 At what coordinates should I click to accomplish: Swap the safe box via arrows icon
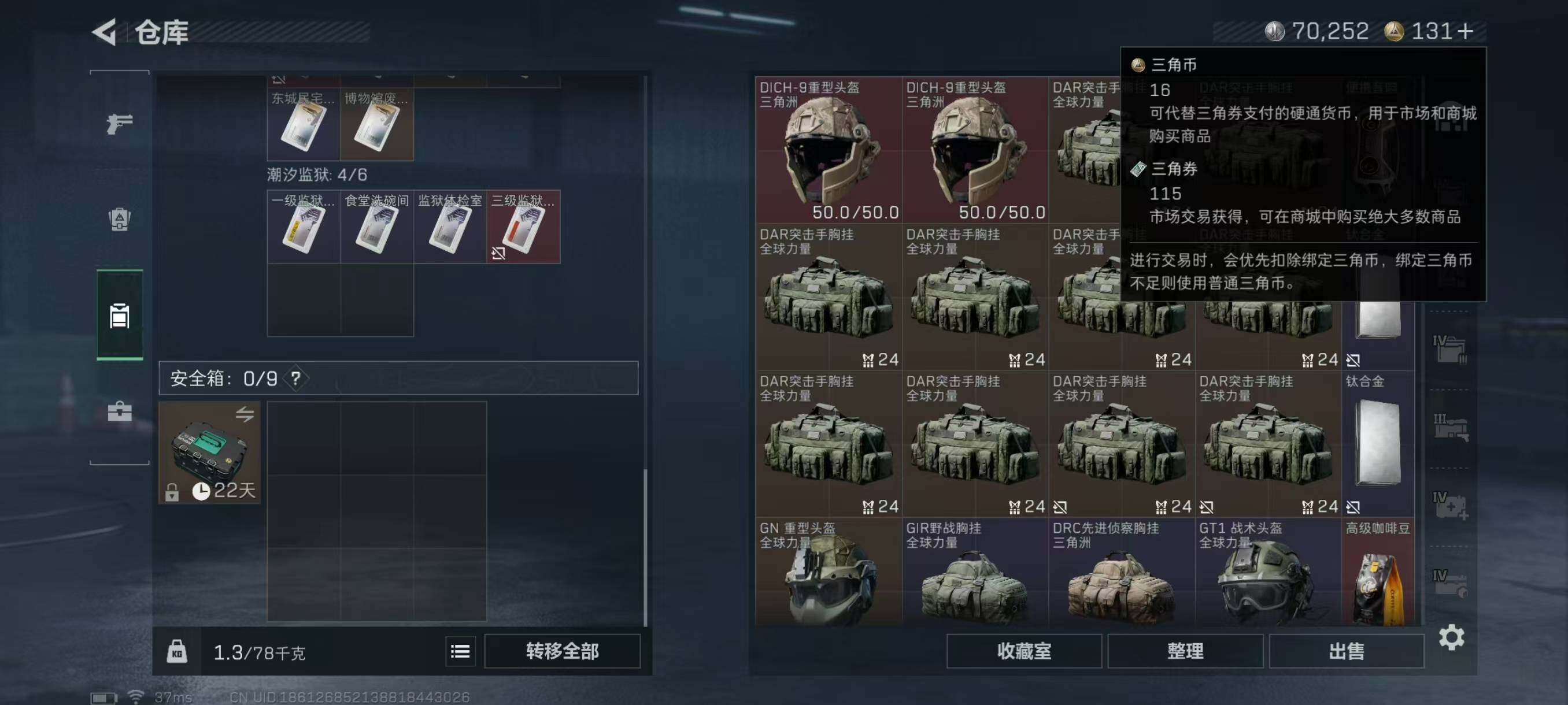(245, 414)
